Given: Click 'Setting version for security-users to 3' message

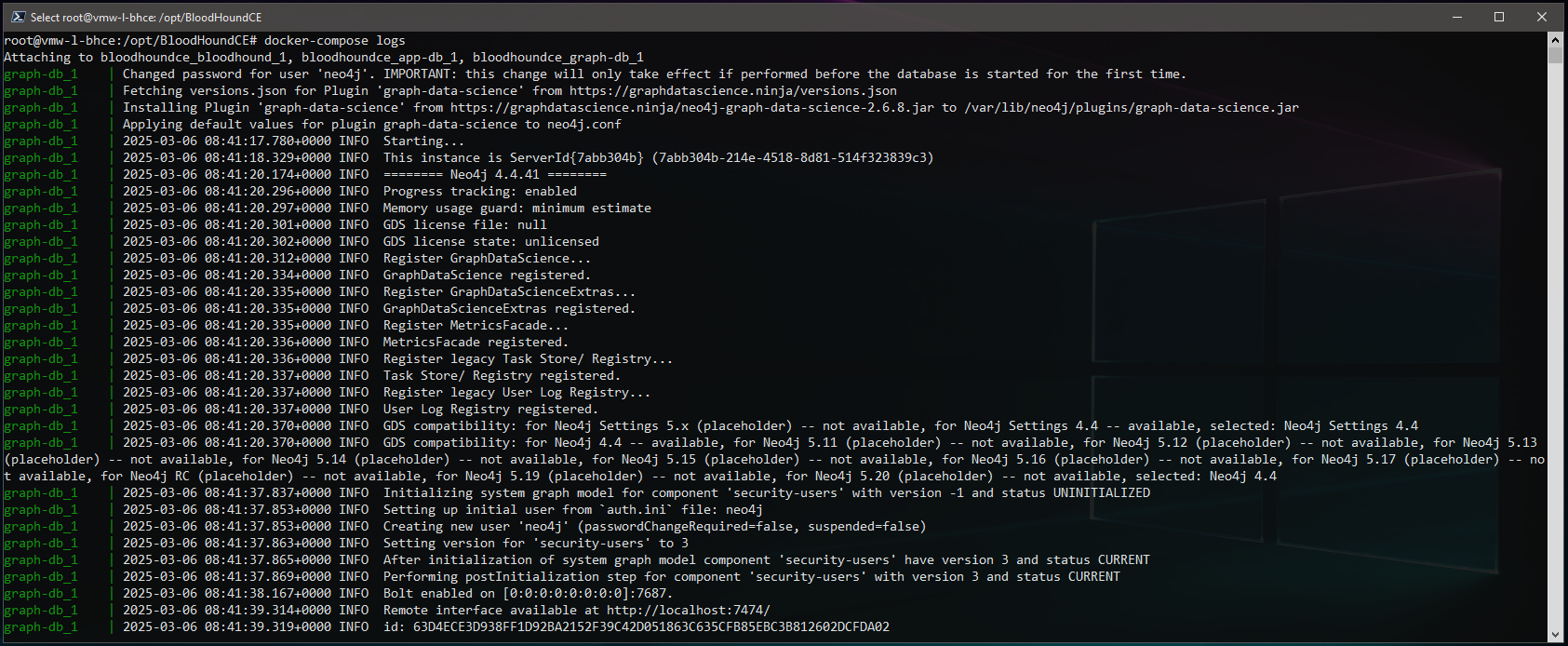Looking at the screenshot, I should point(536,543).
